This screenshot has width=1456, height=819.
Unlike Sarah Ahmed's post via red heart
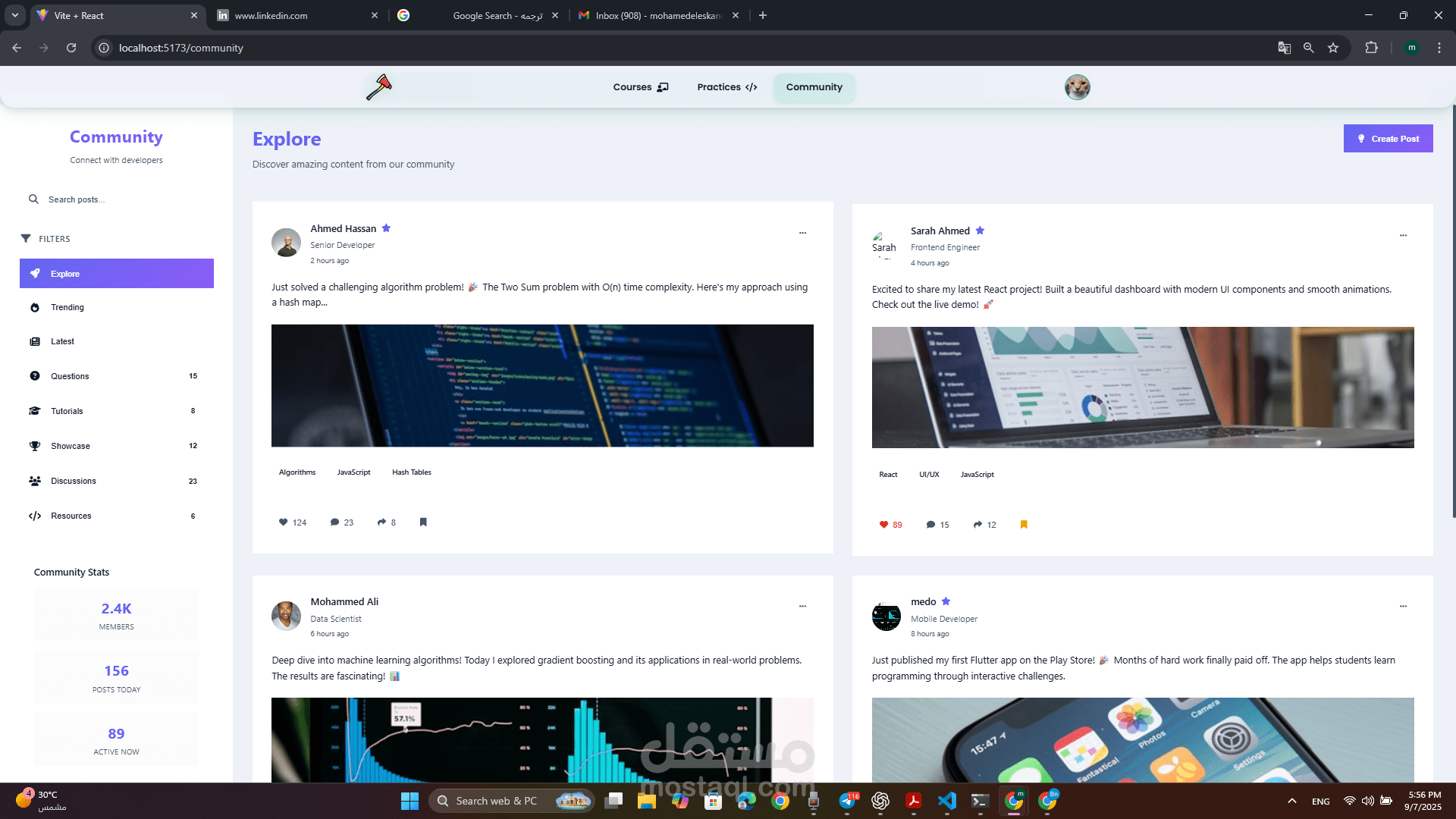883,525
